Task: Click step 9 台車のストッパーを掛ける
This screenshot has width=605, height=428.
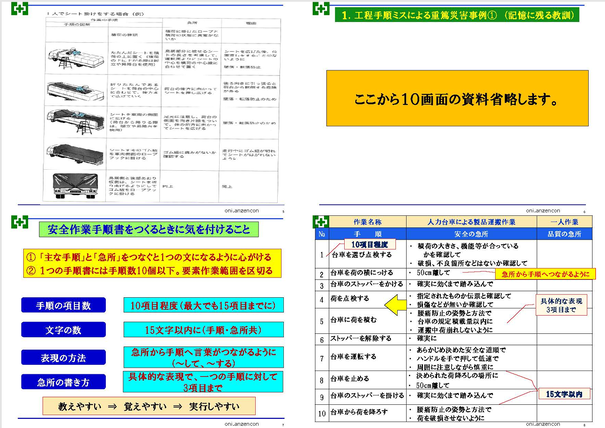Action: (367, 396)
